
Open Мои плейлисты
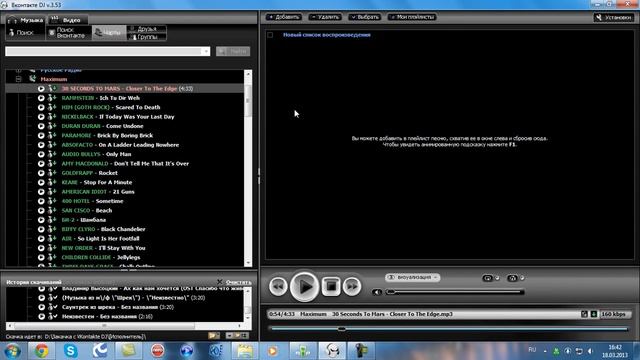pyautogui.click(x=412, y=17)
